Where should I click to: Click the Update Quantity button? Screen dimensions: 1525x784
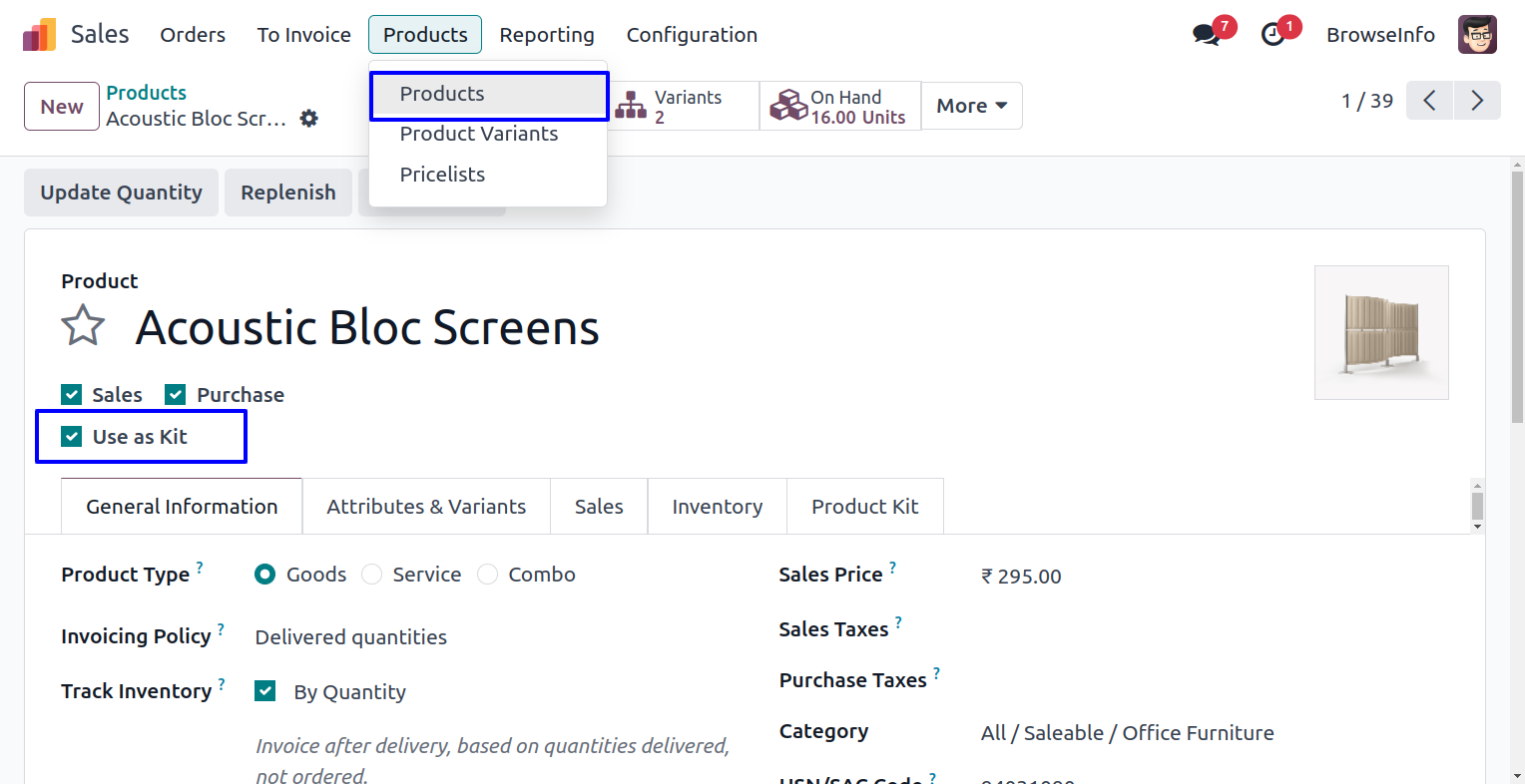tap(121, 193)
